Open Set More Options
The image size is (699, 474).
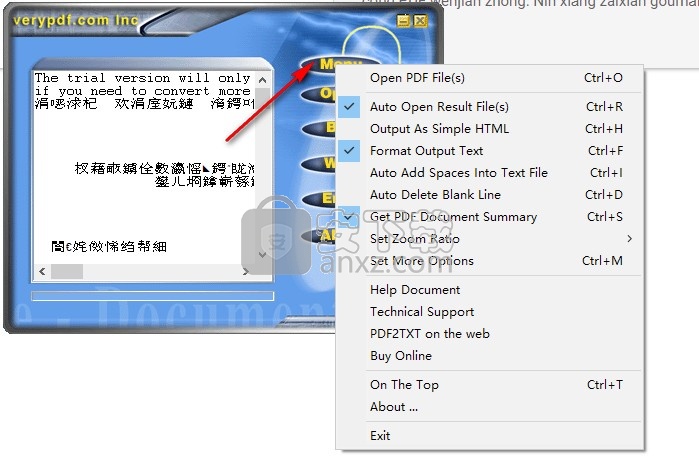pyautogui.click(x=489, y=260)
